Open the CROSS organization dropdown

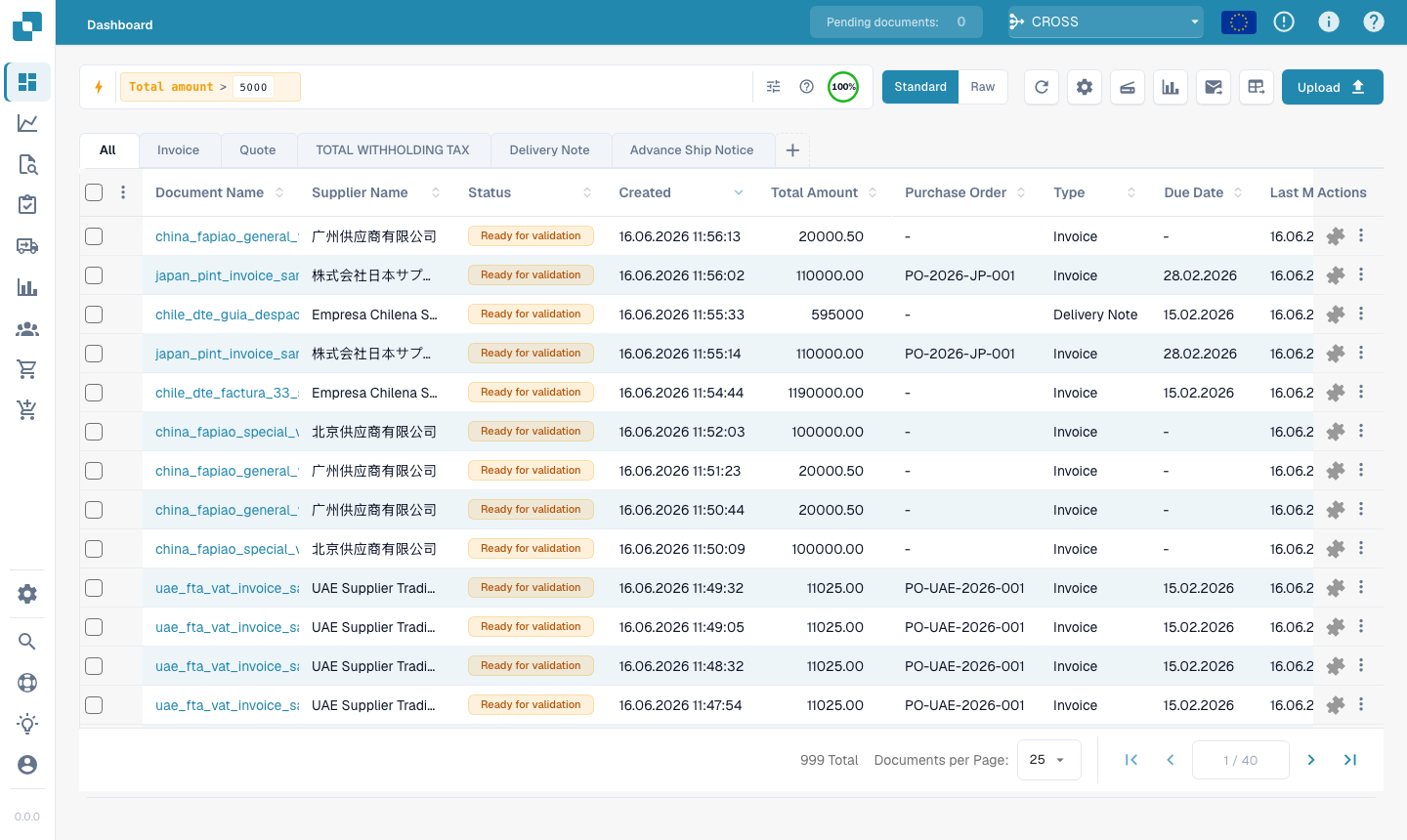click(x=1105, y=21)
